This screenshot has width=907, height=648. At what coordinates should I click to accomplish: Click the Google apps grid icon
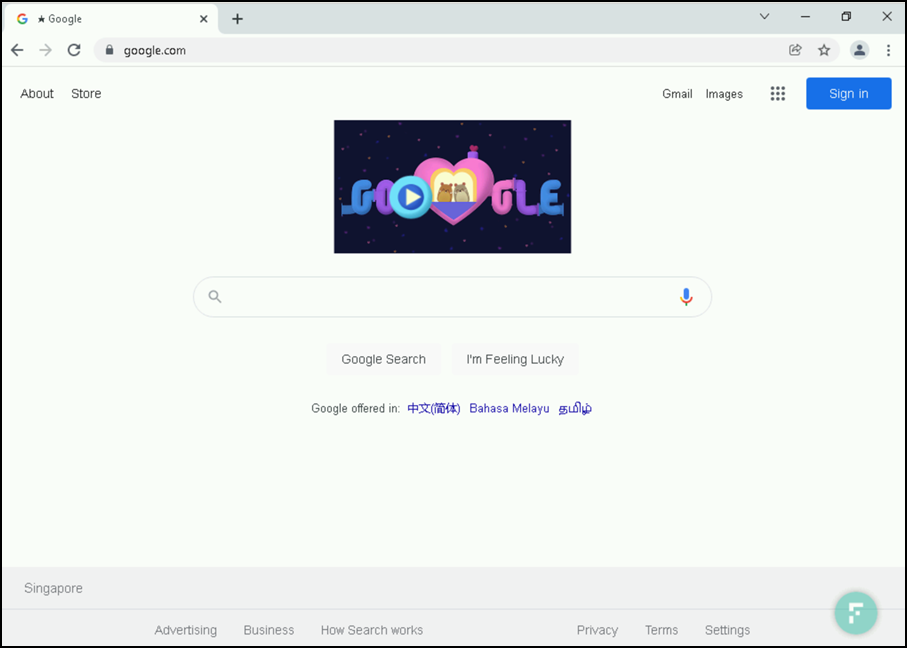(x=777, y=94)
